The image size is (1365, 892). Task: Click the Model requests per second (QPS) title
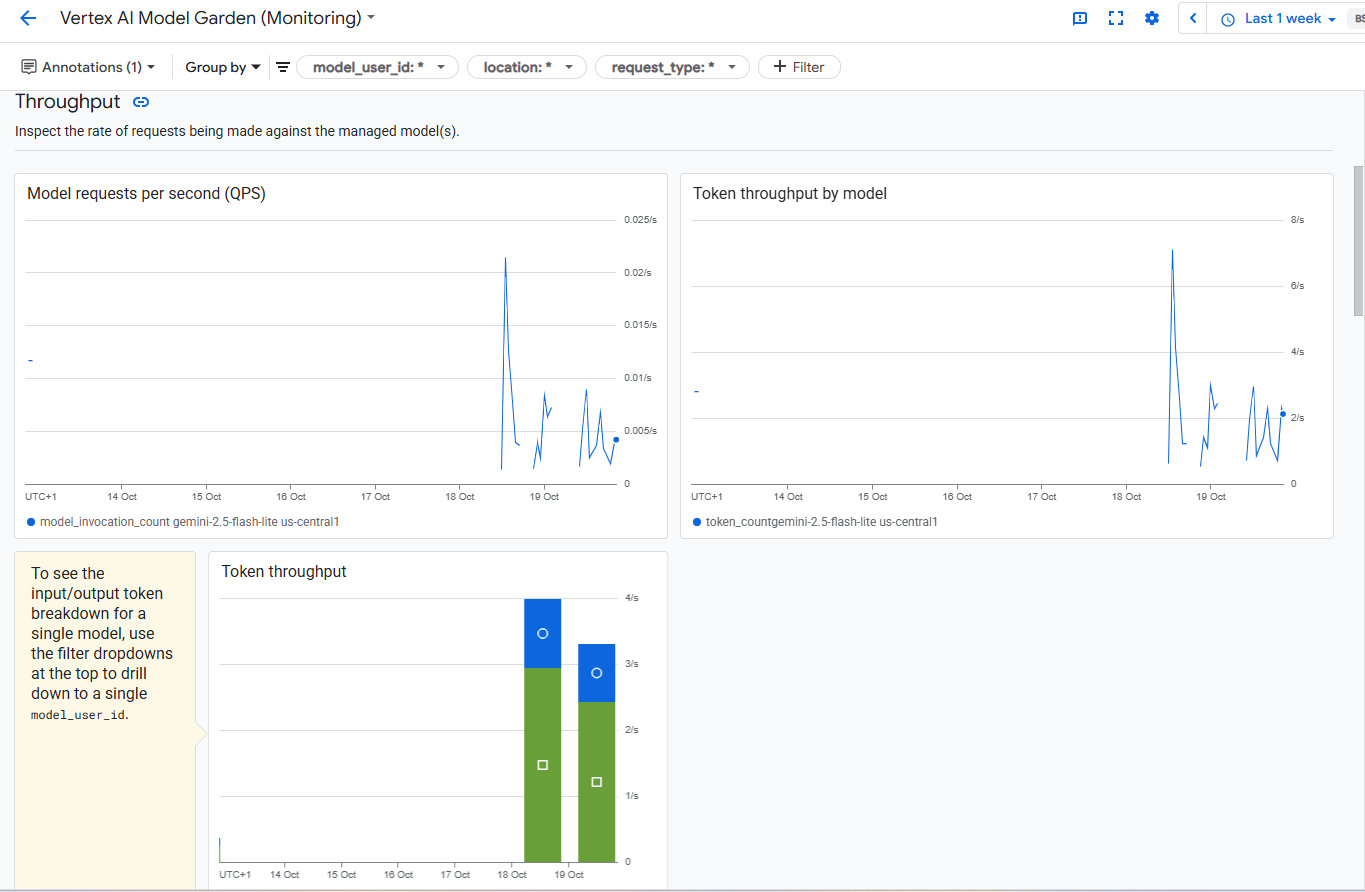146,194
